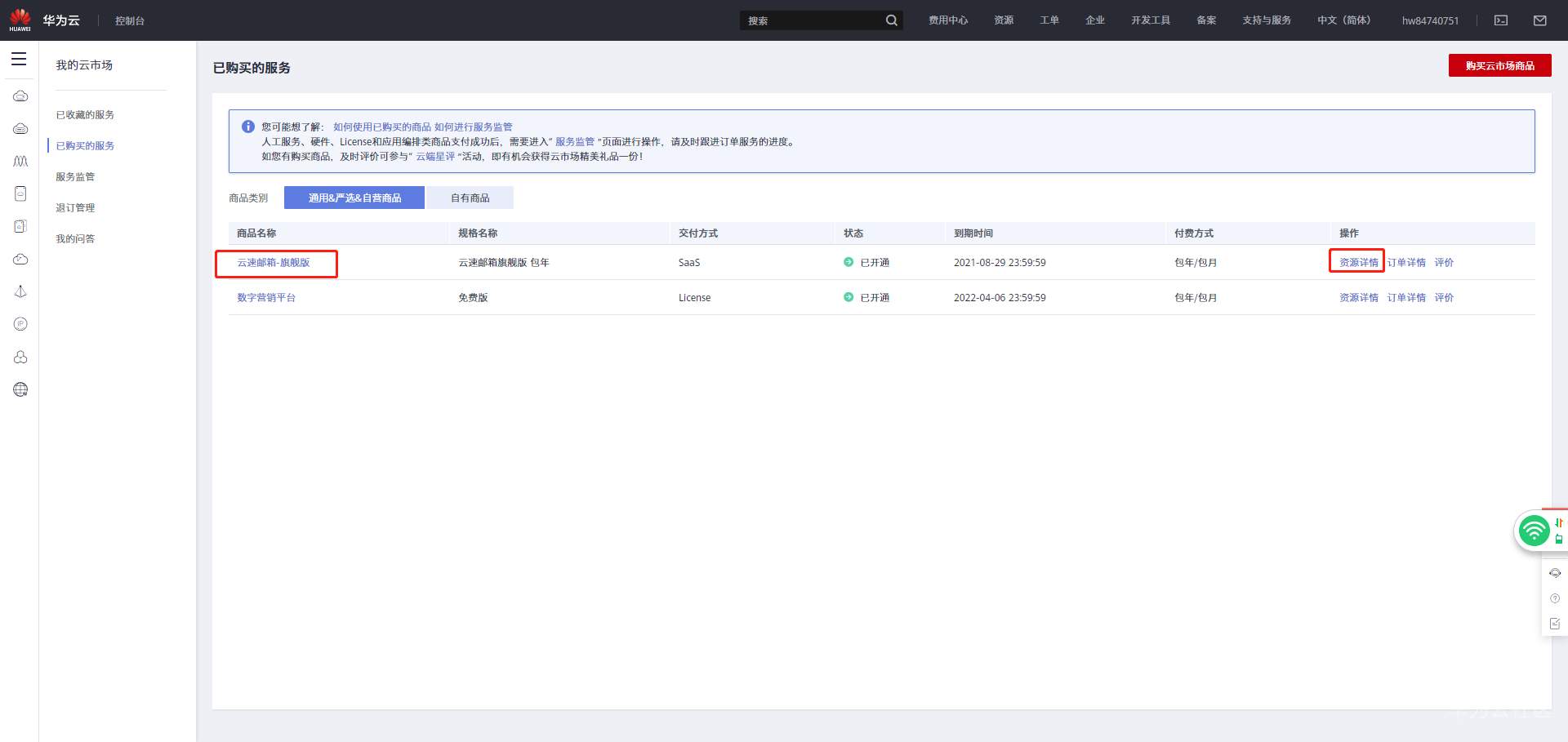This screenshot has height=742, width=1568.
Task: Open 备案 in top navigation
Action: coord(1206,20)
